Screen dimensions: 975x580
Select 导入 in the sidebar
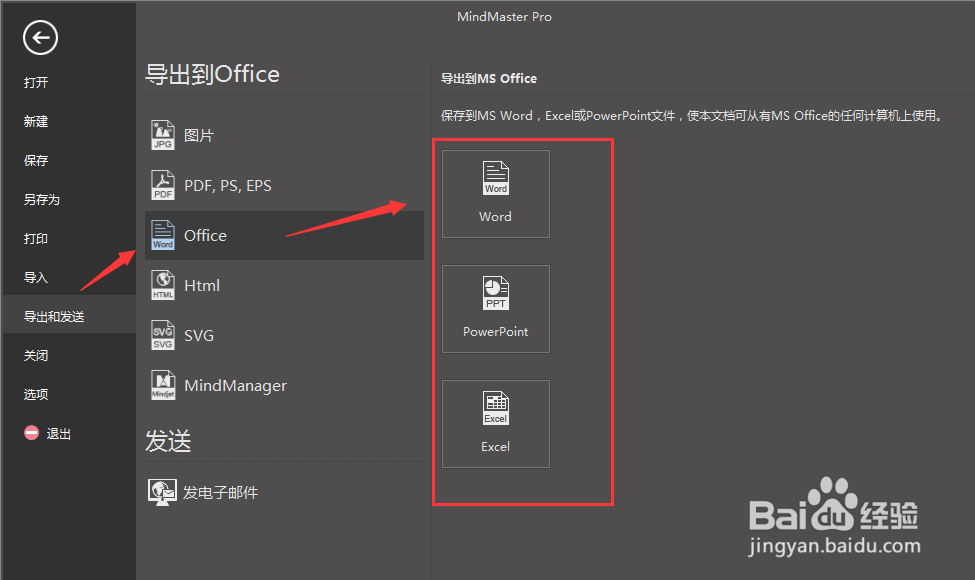tap(36, 278)
